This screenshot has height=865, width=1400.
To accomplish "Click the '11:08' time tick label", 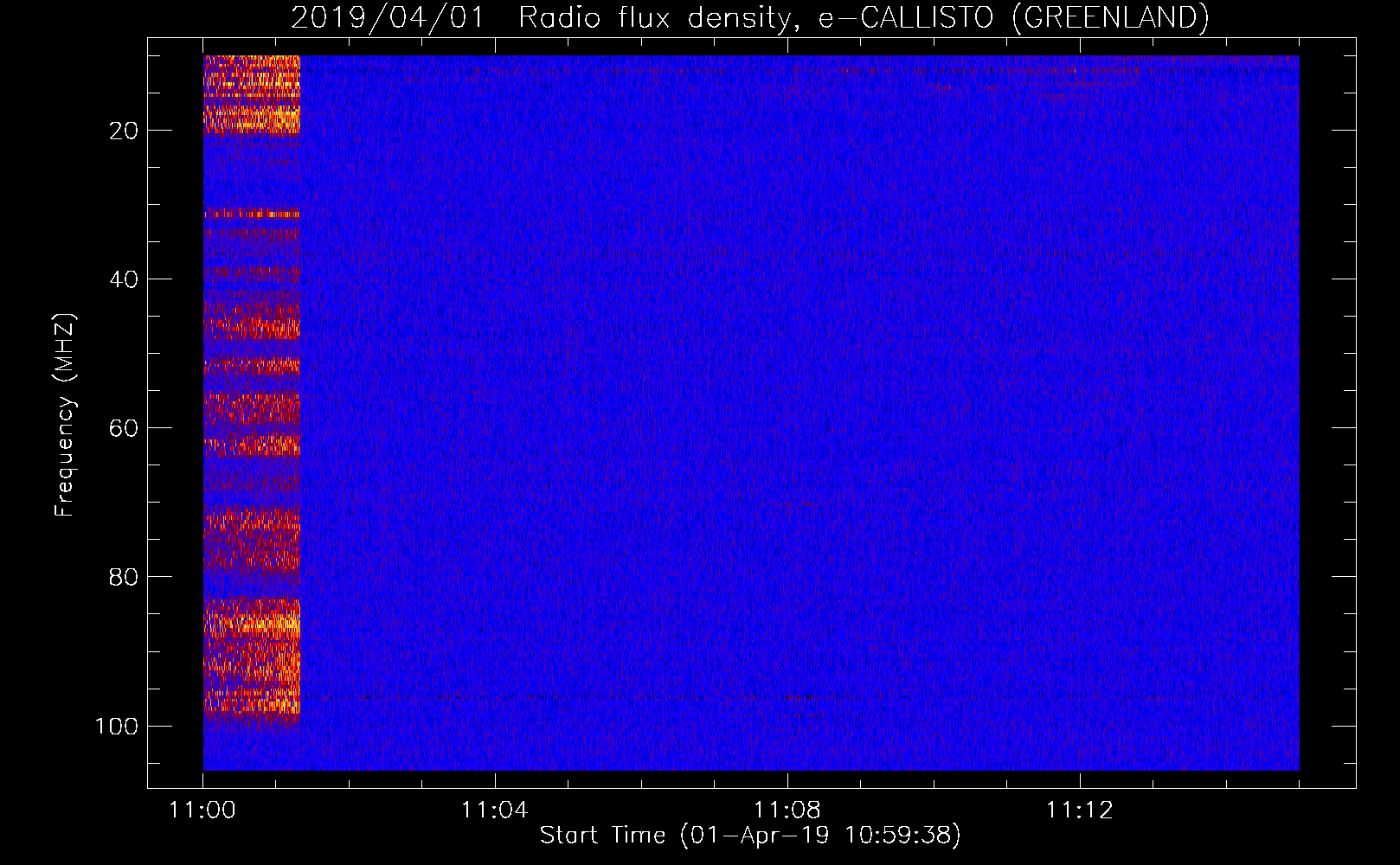I will click(x=787, y=810).
